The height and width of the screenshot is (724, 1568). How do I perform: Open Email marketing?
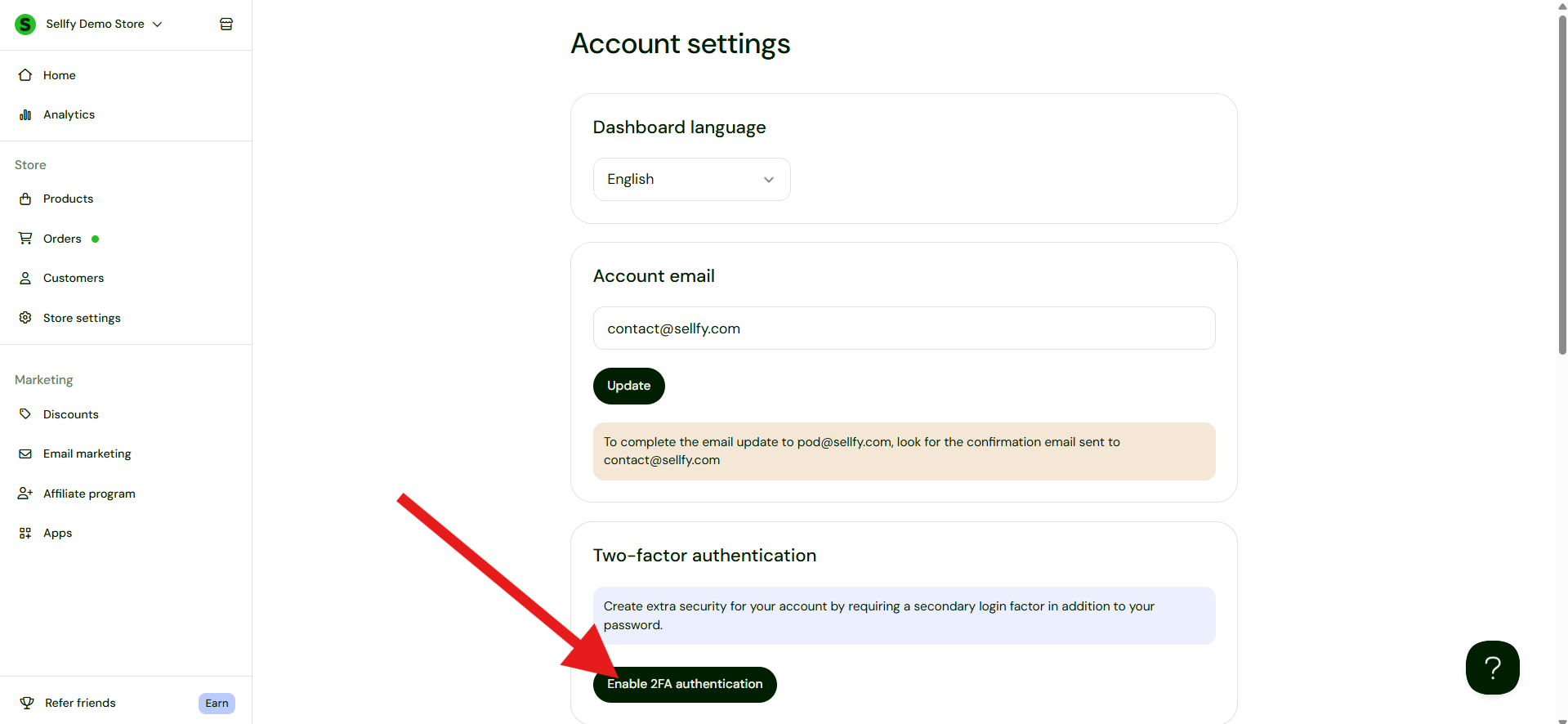pos(87,454)
